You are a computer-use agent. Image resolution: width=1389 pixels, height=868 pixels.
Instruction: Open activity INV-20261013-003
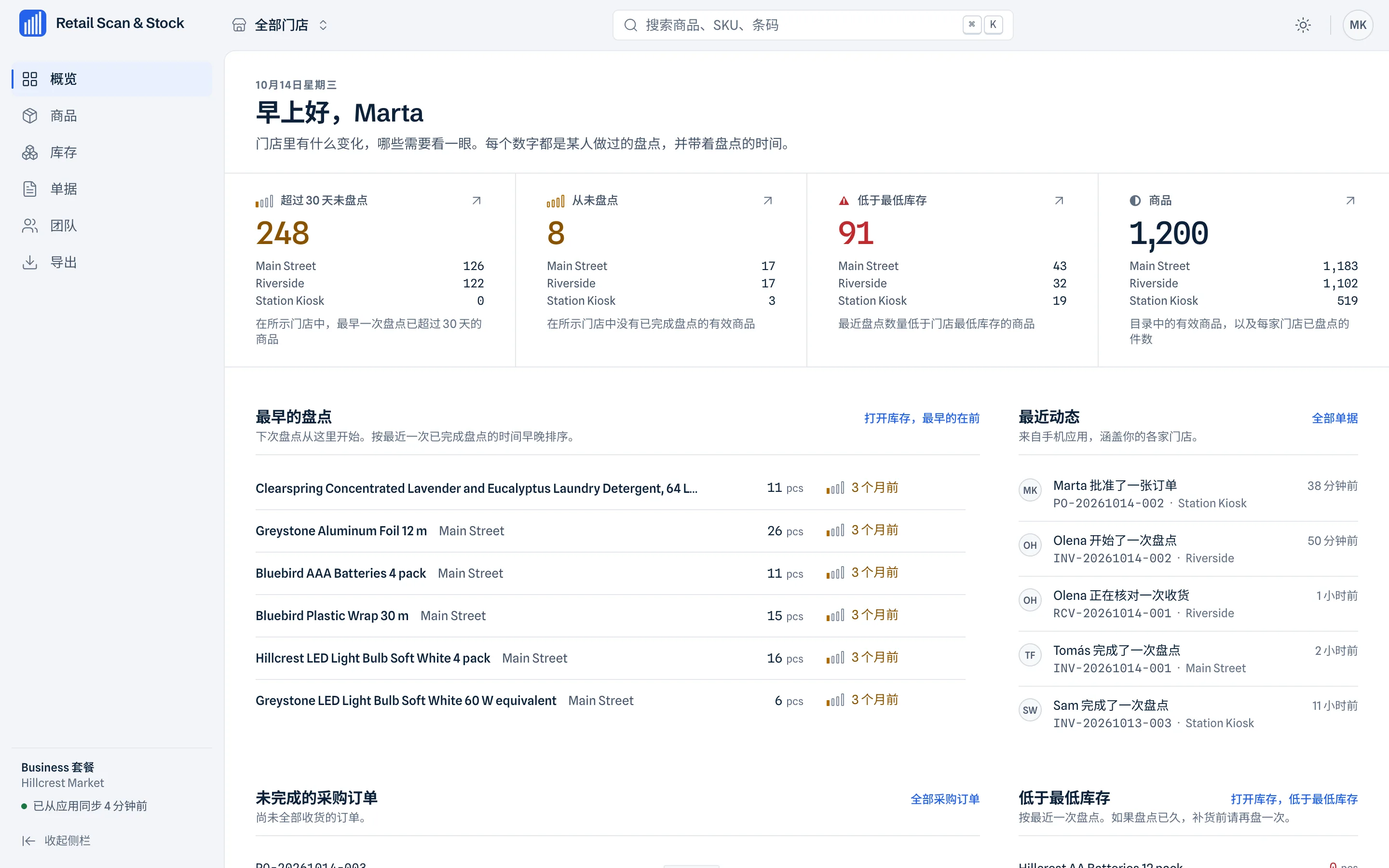pos(1188,714)
